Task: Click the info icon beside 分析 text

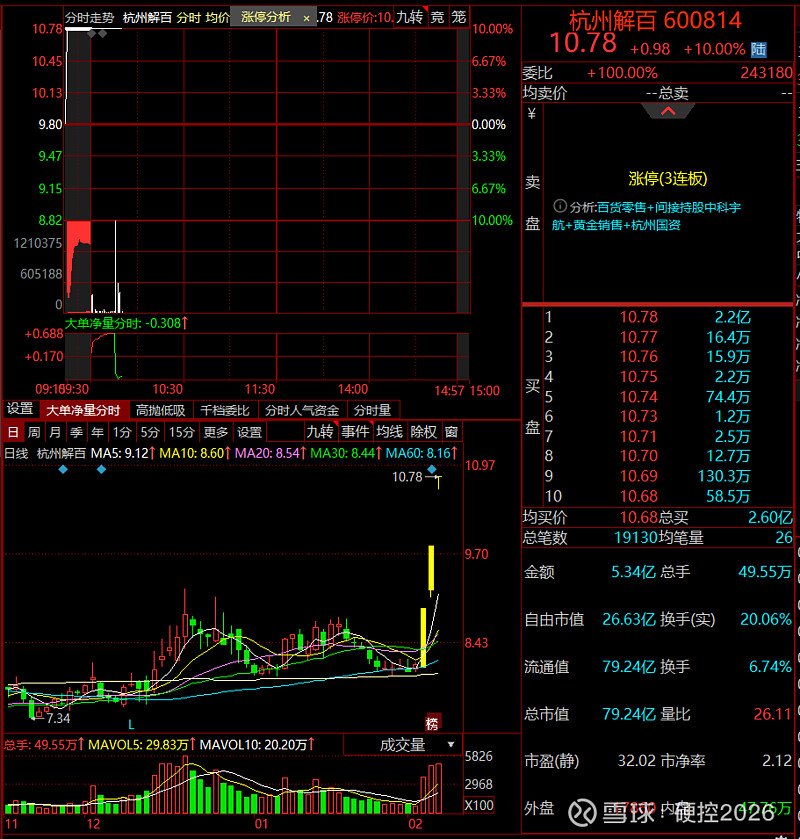Action: (560, 206)
